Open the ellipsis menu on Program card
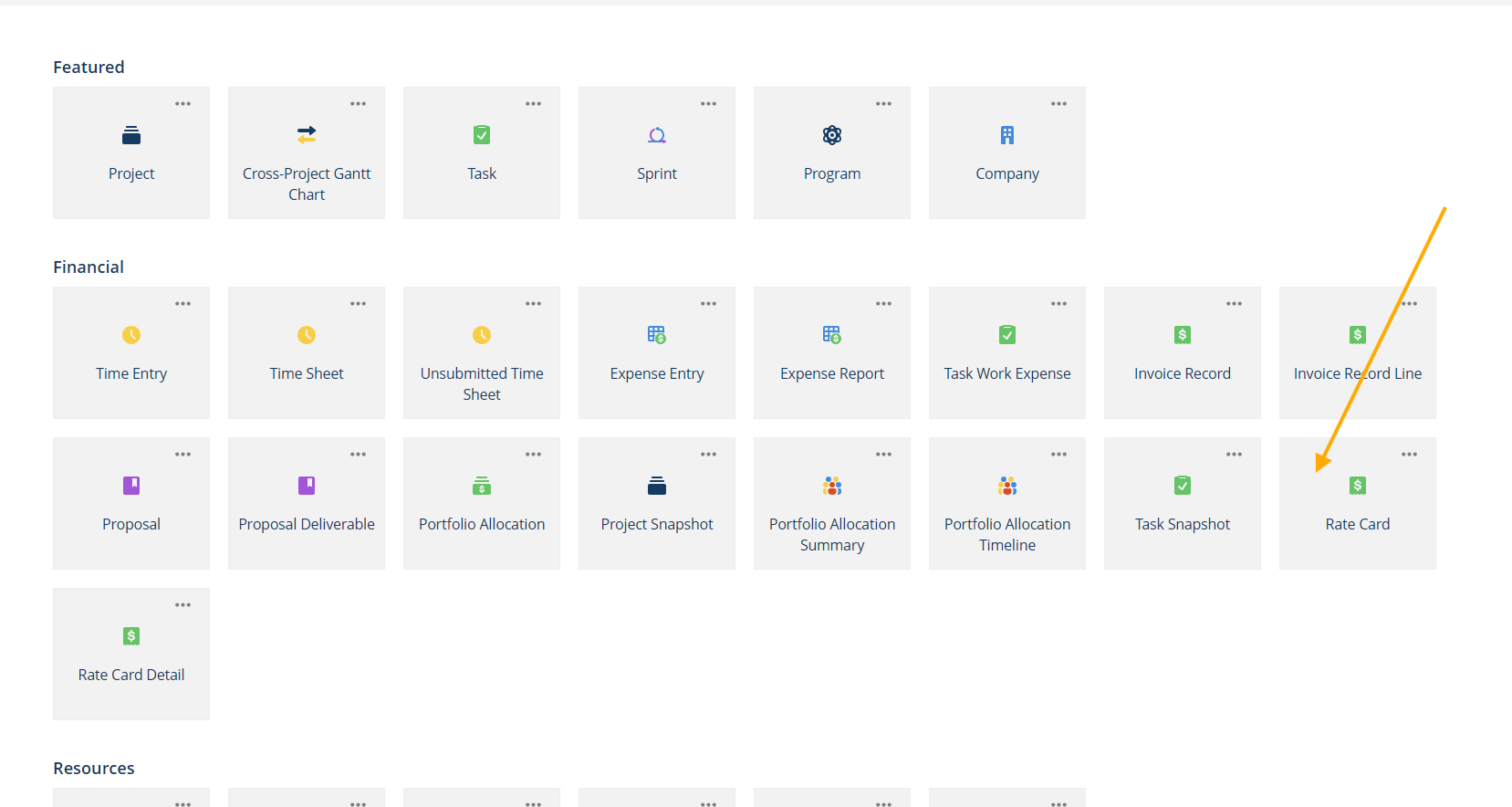Image resolution: width=1512 pixels, height=807 pixels. [x=884, y=104]
